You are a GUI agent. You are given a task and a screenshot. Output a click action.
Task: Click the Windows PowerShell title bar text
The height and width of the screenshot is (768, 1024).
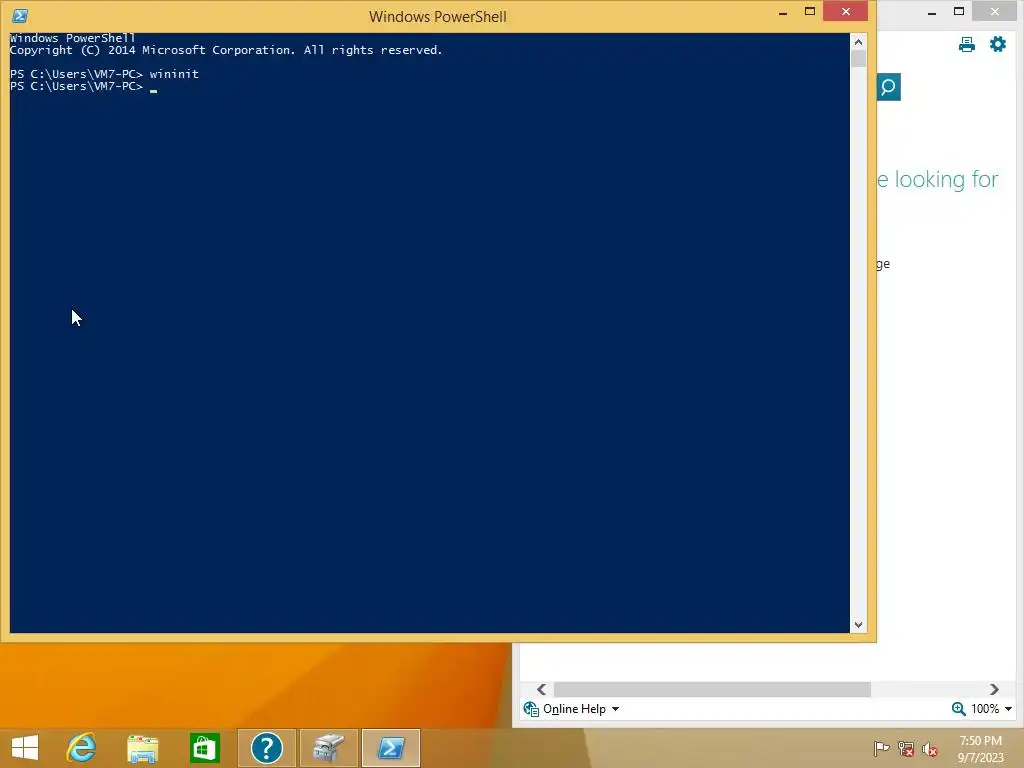pyautogui.click(x=438, y=16)
